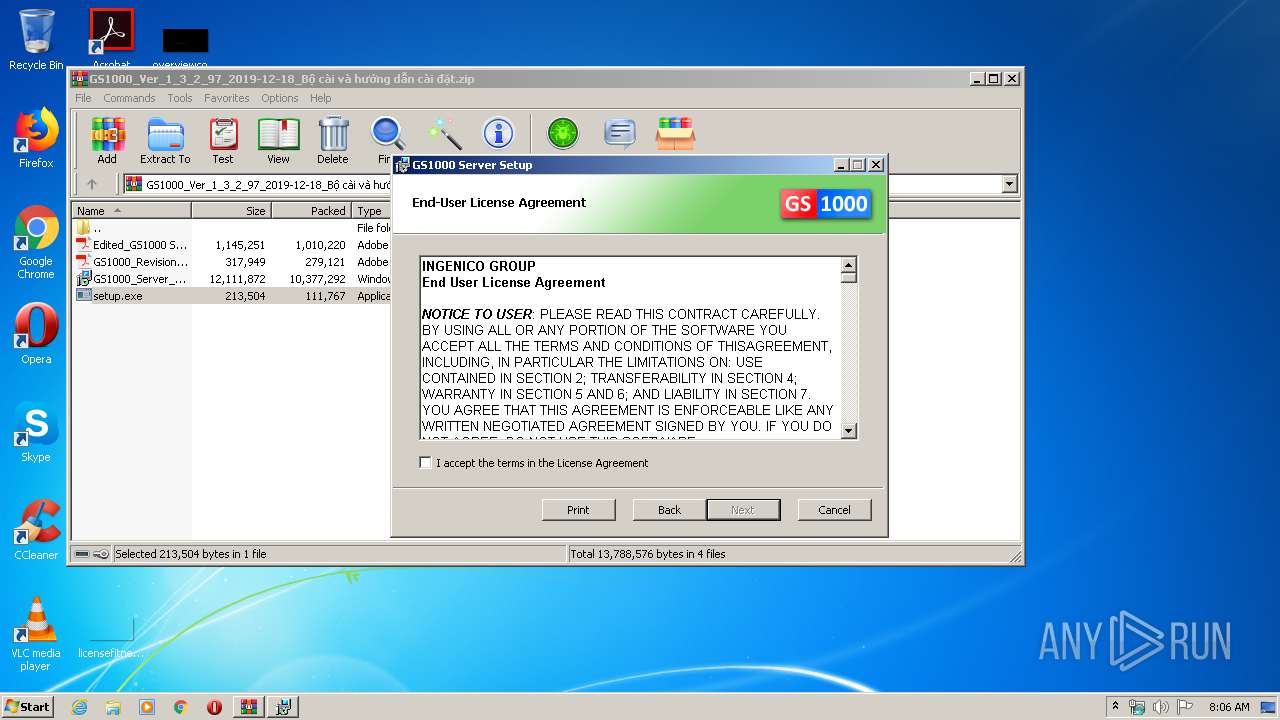
Task: Click the Delete toolbar icon
Action: click(x=333, y=140)
